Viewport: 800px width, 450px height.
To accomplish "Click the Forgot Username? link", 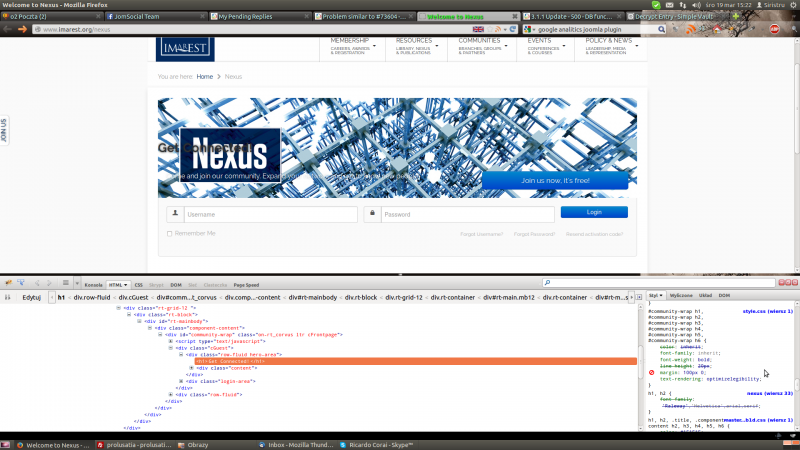I will (x=481, y=234).
